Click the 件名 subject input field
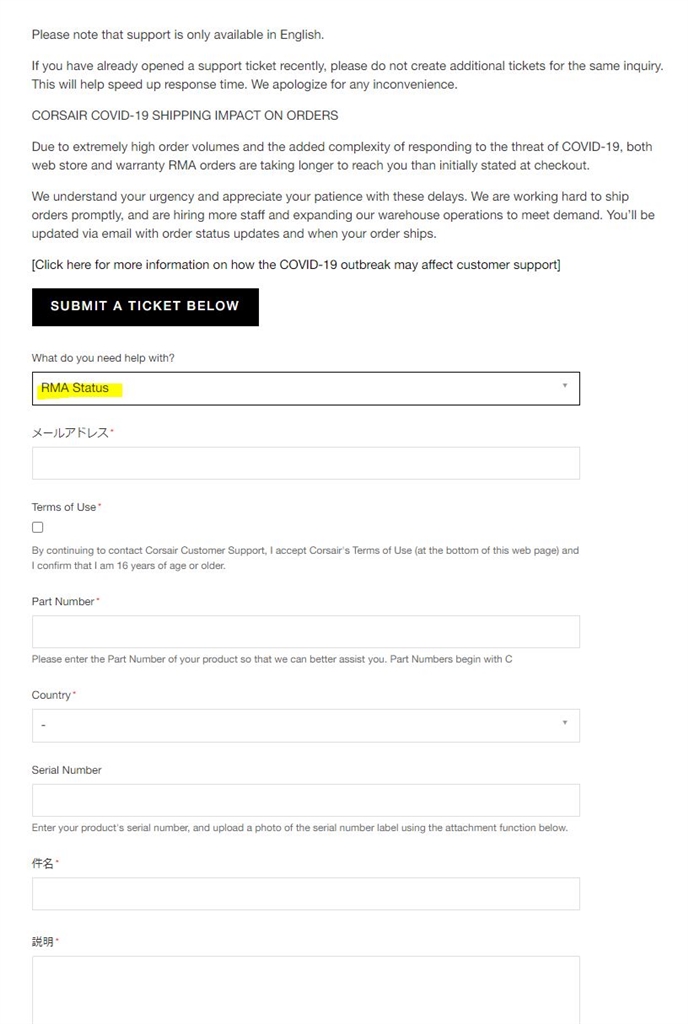Screen dimensions: 688x1024 click(x=305, y=894)
